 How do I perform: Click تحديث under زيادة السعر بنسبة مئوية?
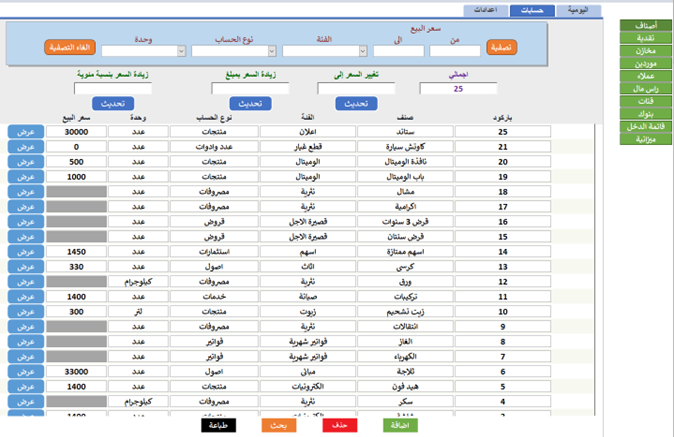pyautogui.click(x=113, y=104)
